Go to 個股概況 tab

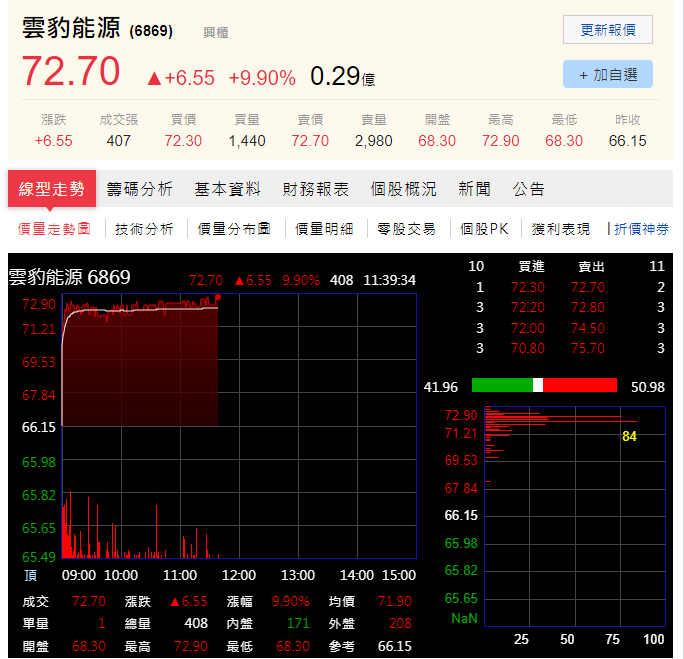pos(404,189)
